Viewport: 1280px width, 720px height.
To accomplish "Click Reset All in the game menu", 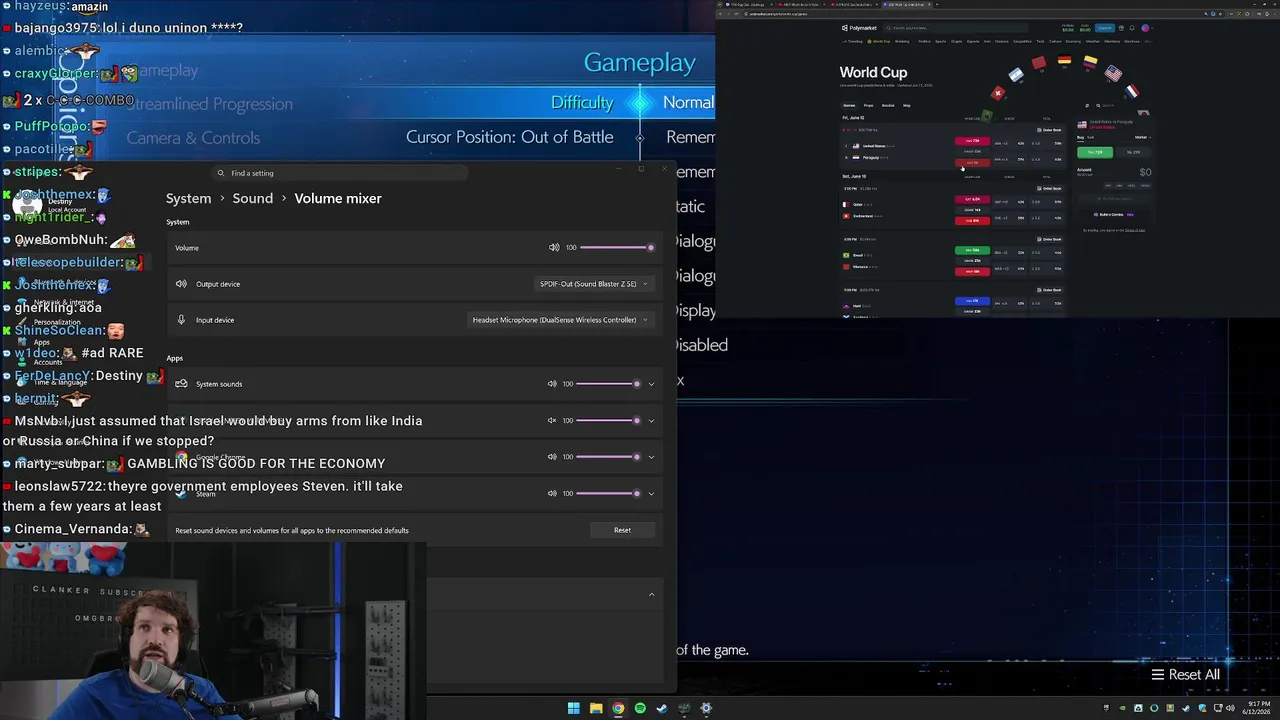I will 1186,674.
